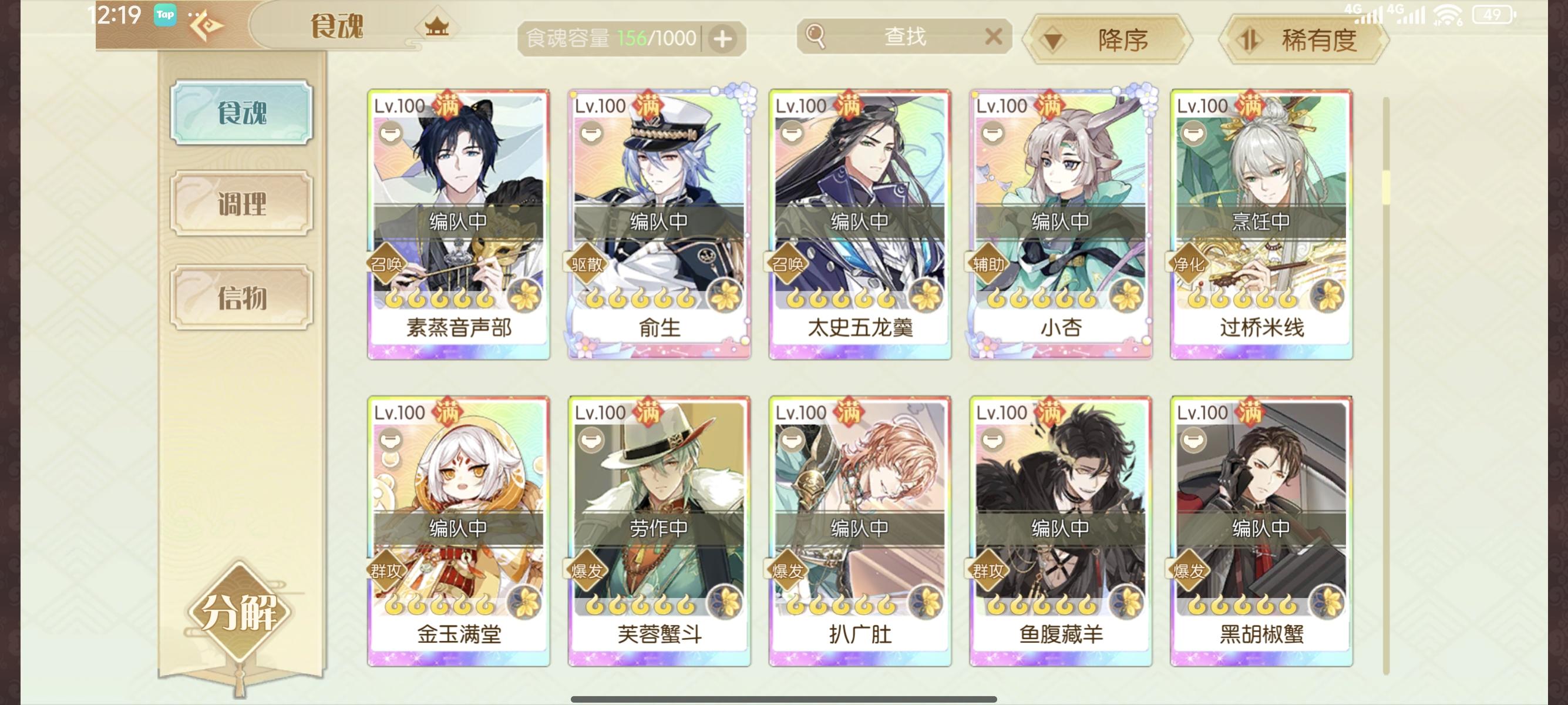The width and height of the screenshot is (1568, 705).
Task: Tap 辅助 role badge on 小杏
Action: (988, 264)
